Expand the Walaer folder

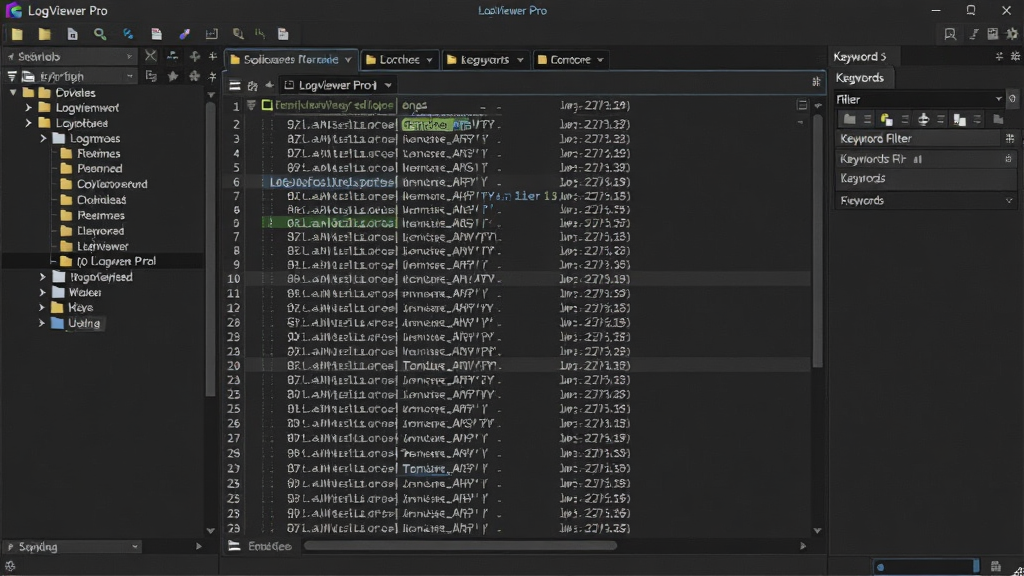[x=42, y=292]
